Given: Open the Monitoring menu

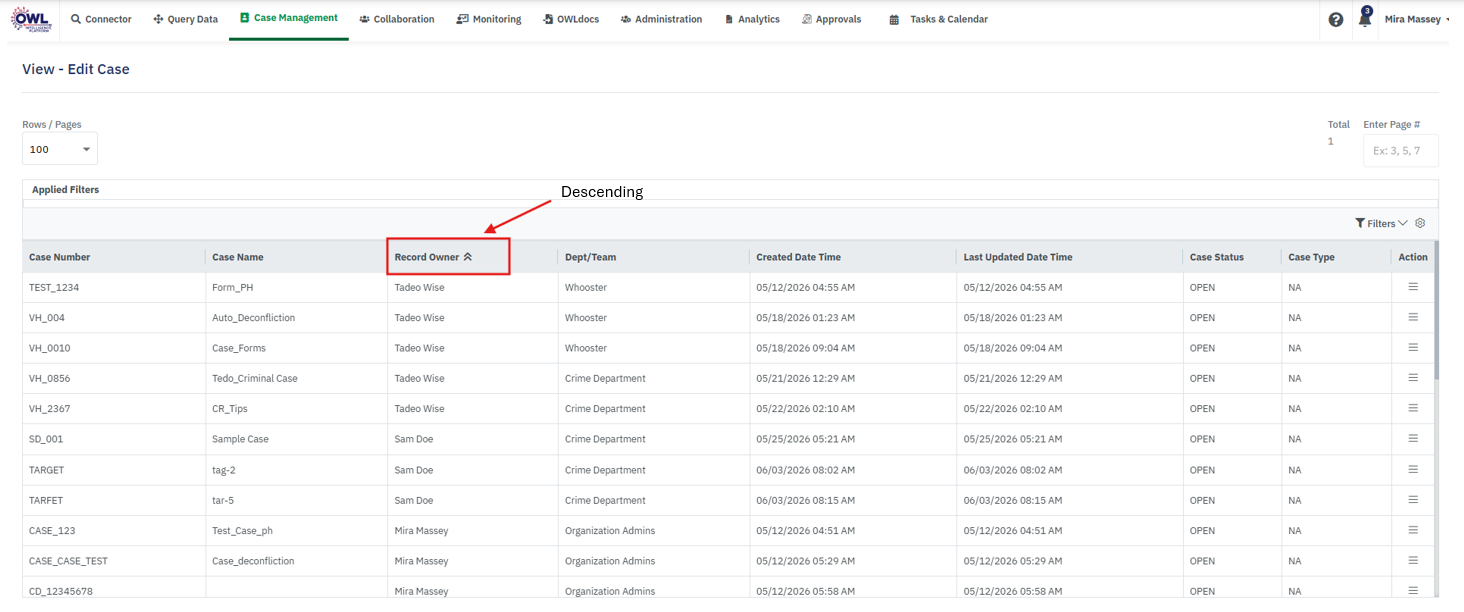Looking at the screenshot, I should pos(489,19).
